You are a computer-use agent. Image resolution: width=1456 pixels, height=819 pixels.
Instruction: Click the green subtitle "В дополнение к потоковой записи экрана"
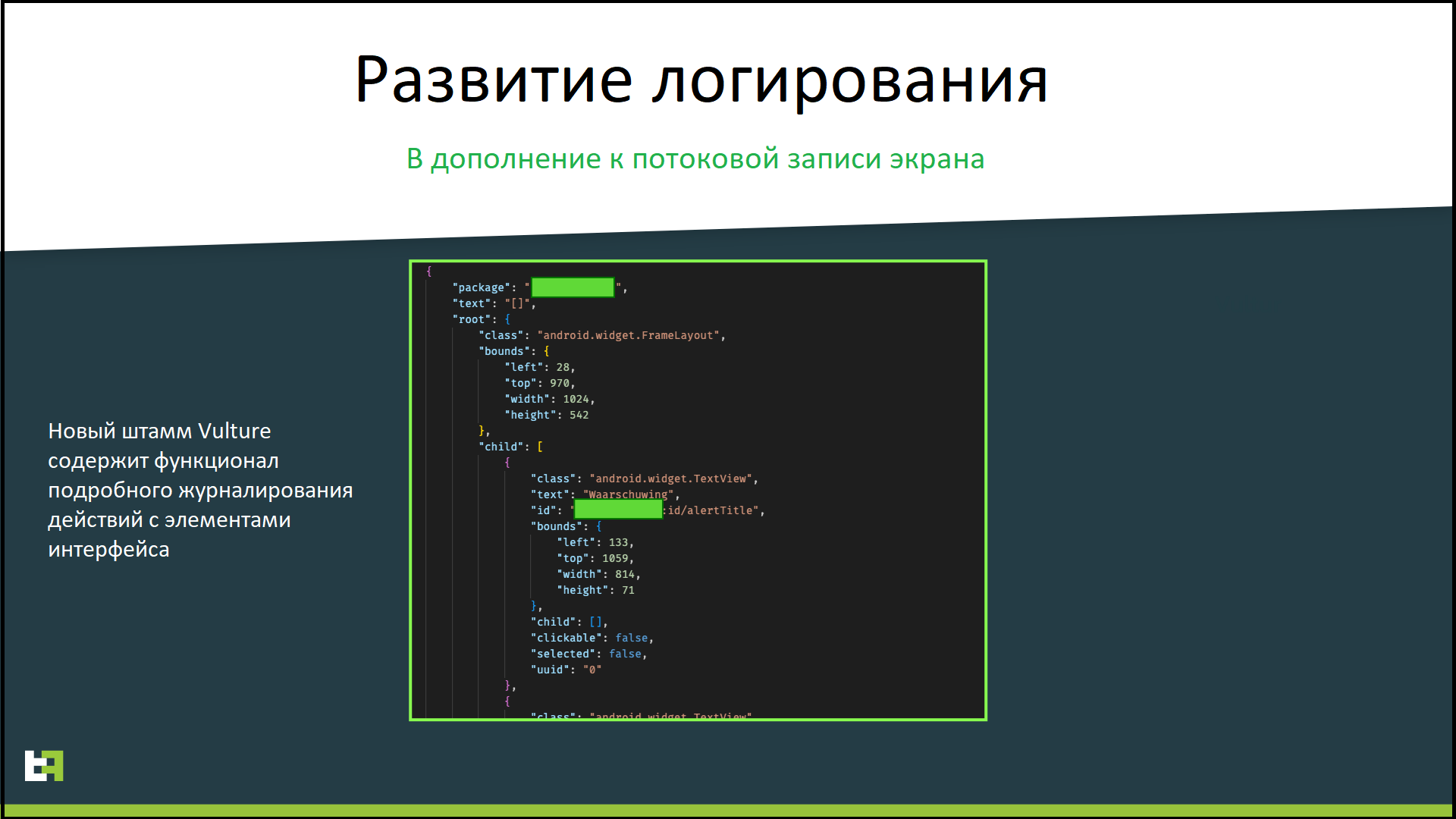coord(695,159)
